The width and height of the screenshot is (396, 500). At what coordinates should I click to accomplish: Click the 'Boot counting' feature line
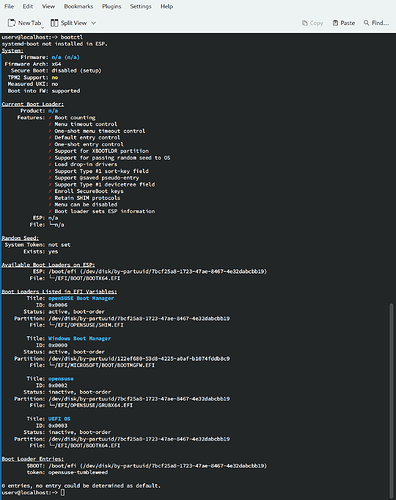point(75,118)
